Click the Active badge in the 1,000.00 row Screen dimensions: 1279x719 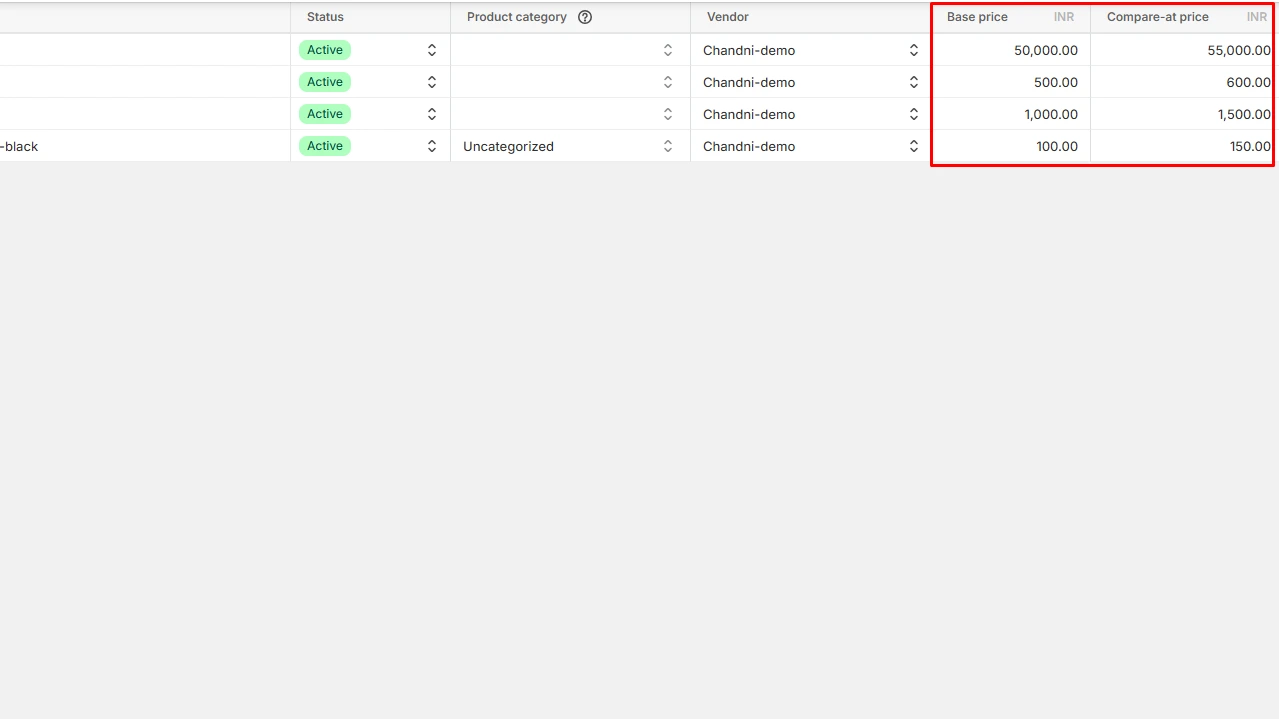[325, 114]
